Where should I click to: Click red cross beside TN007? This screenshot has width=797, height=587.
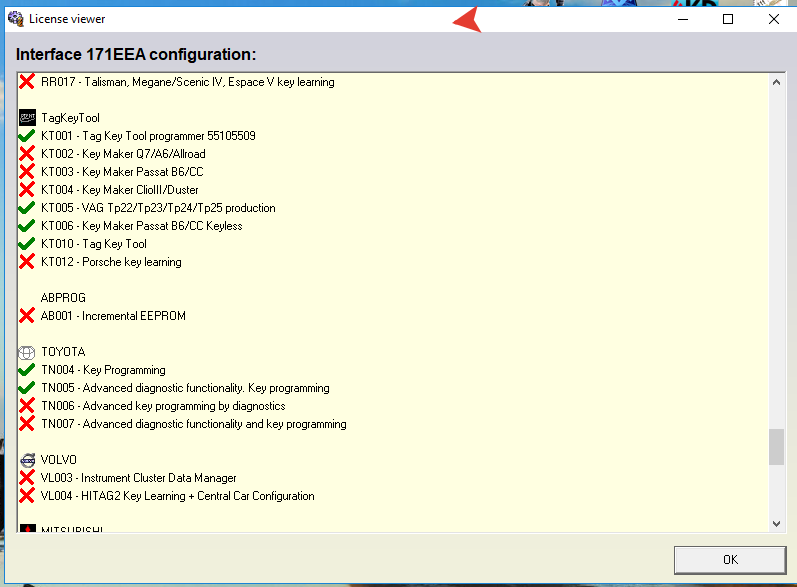[x=27, y=423]
